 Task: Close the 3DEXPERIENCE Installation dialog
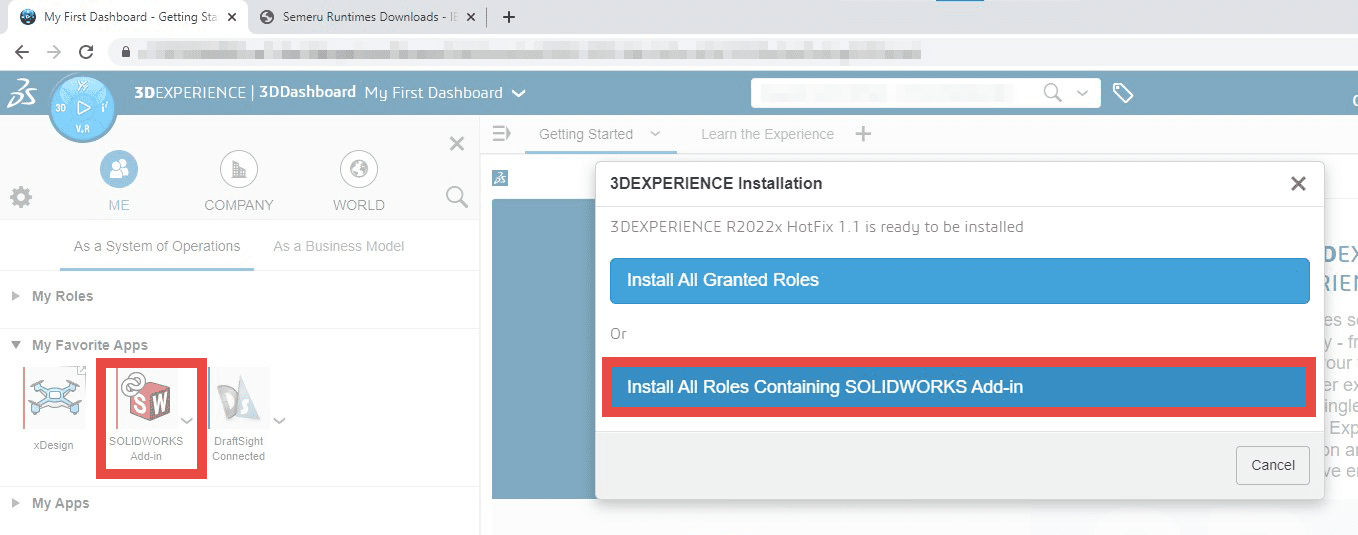pos(1298,183)
